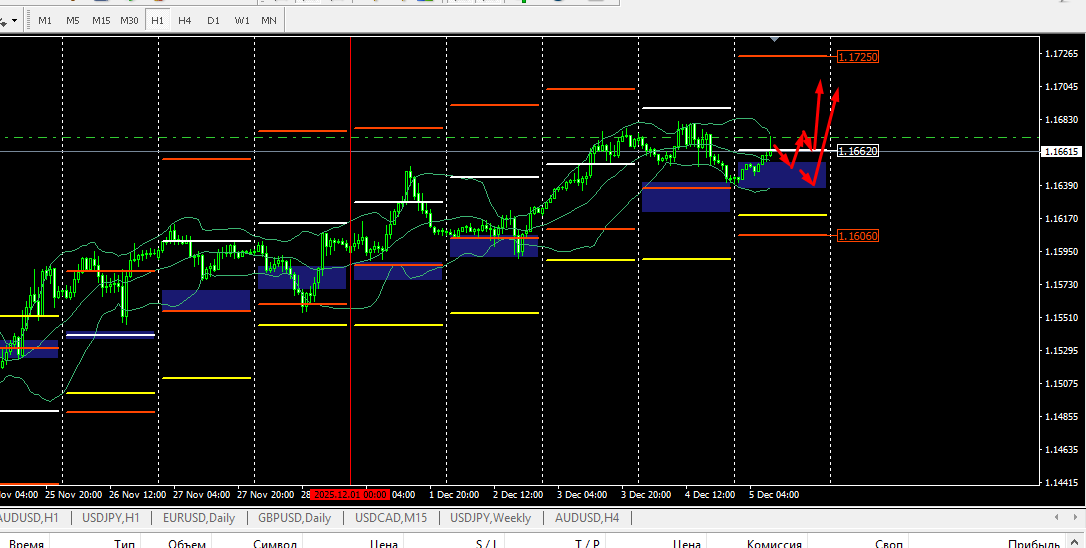Screen dimensions: 1086x548
Task: Click 1.15950 on the price scale
Action: coord(1061,251)
